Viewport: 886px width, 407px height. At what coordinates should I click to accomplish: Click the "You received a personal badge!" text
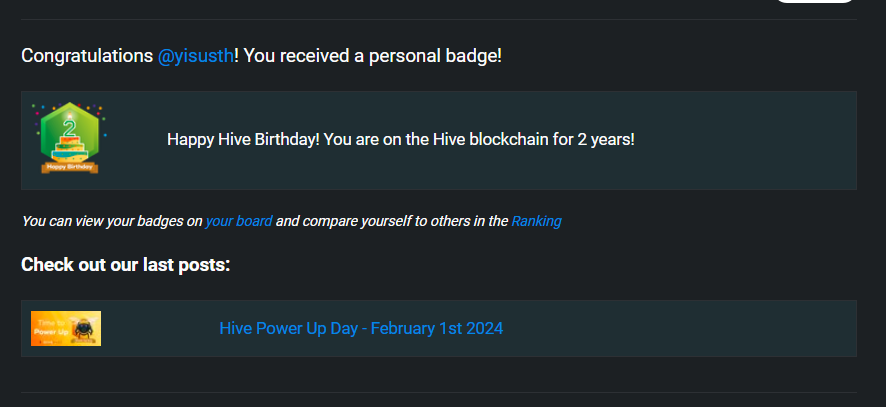click(x=372, y=56)
